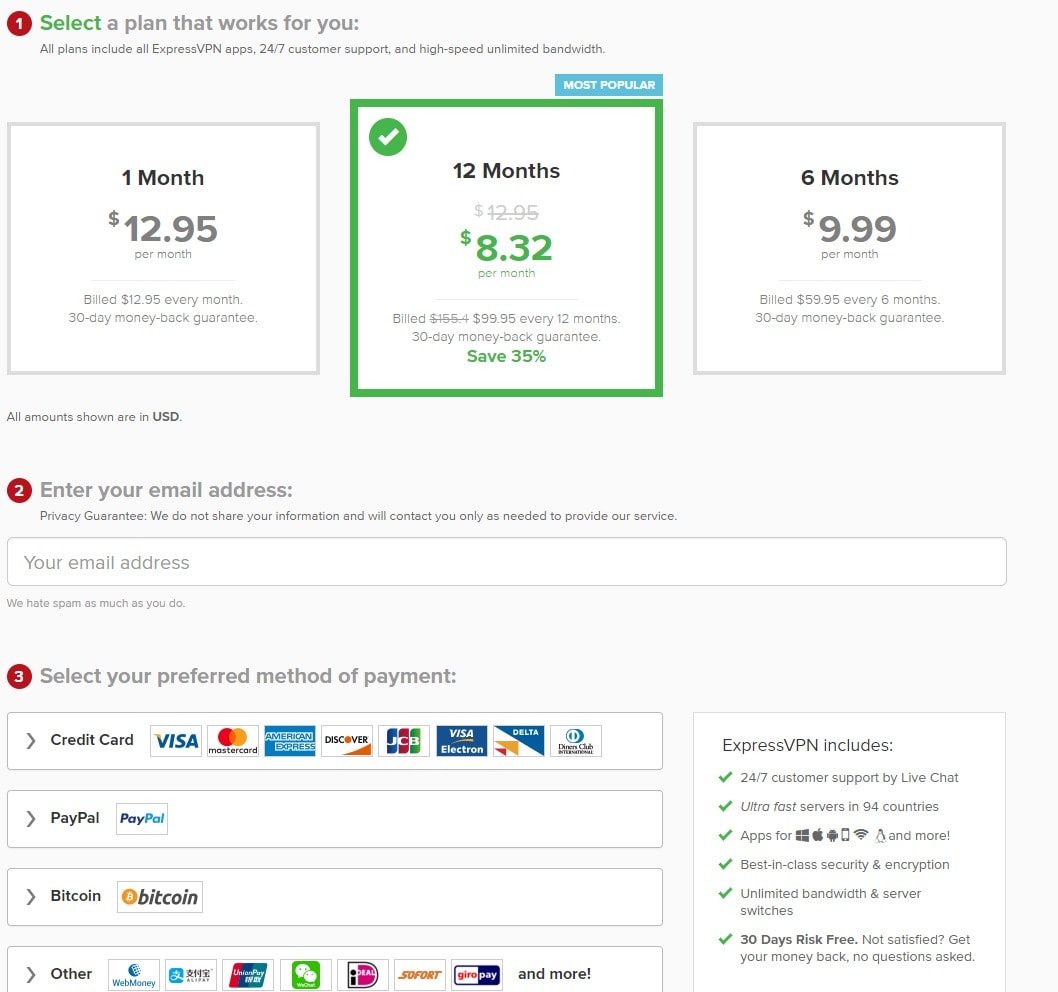The image size is (1058, 992).
Task: Click the Linux penguin icon in Apps list
Action: [880, 836]
